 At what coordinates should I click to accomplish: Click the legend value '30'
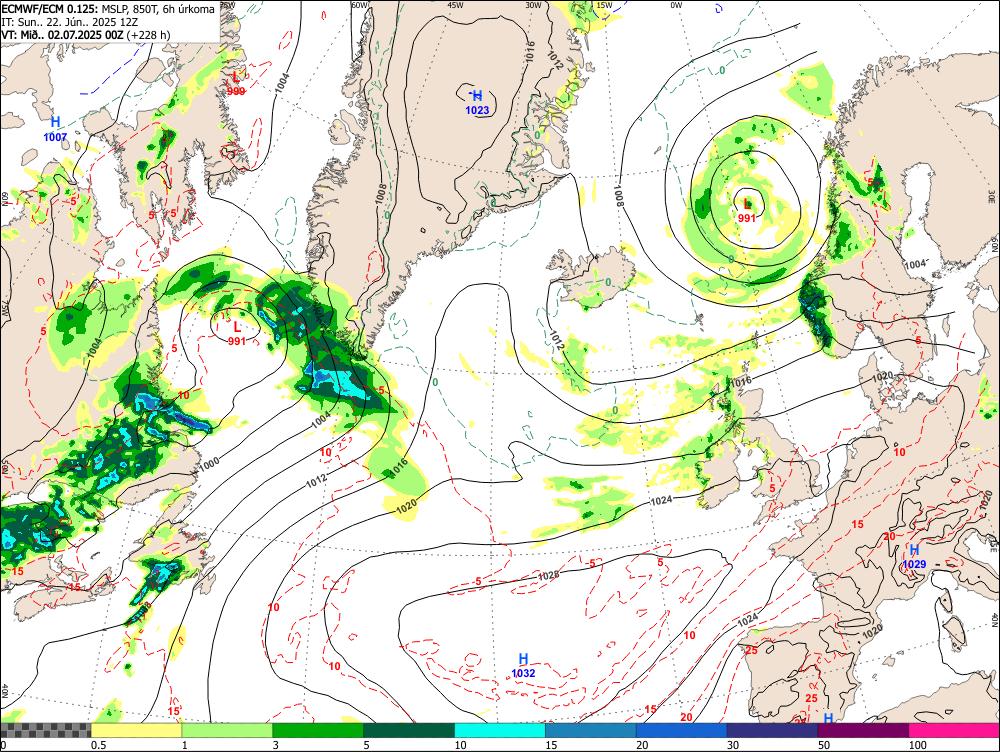click(x=733, y=745)
